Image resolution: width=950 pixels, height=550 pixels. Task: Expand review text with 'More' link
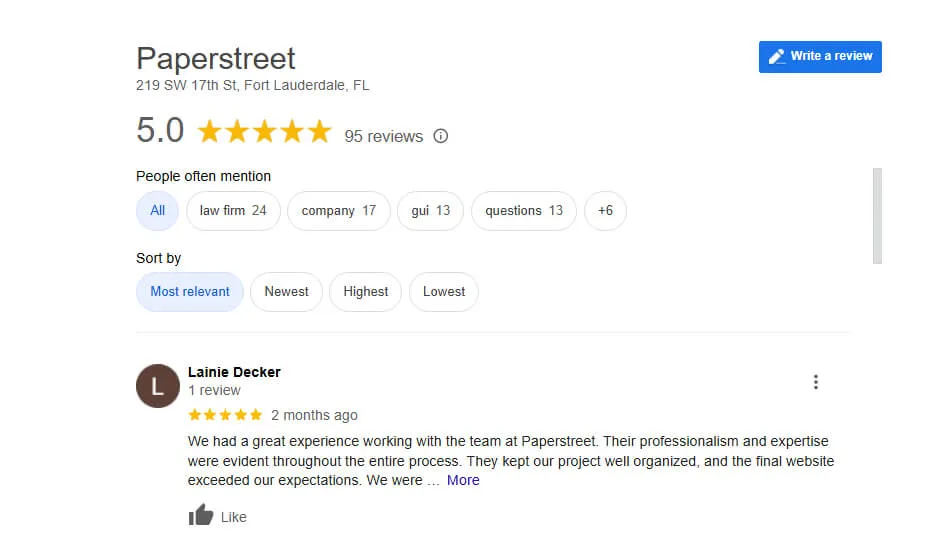(x=463, y=480)
